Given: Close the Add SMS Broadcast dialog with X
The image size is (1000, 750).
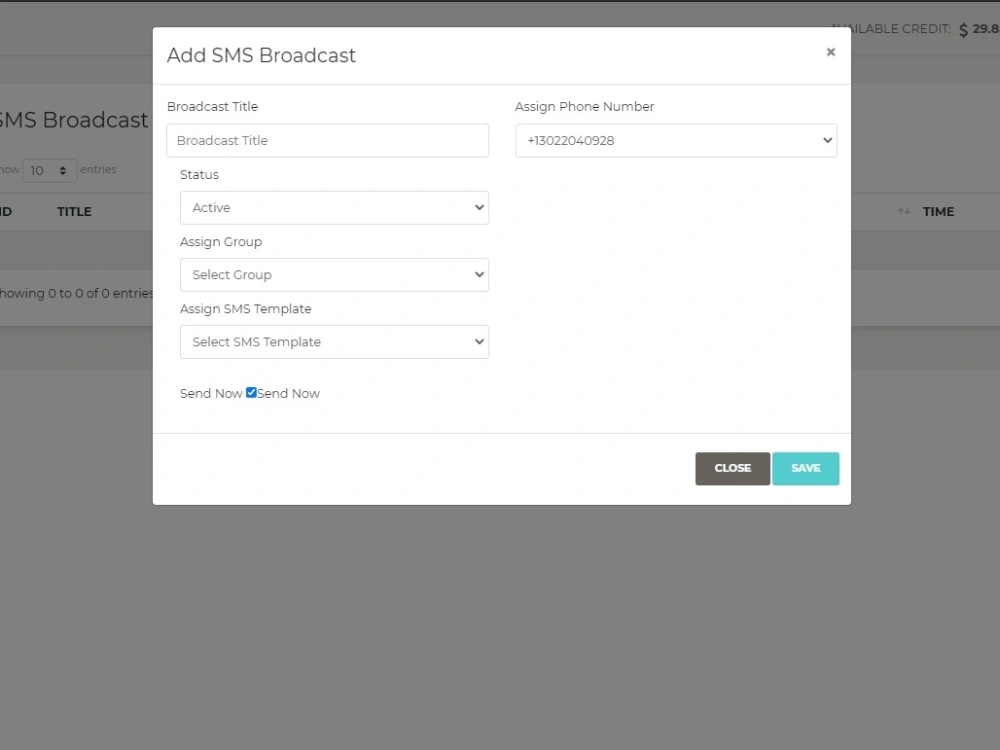Looking at the screenshot, I should click(830, 52).
